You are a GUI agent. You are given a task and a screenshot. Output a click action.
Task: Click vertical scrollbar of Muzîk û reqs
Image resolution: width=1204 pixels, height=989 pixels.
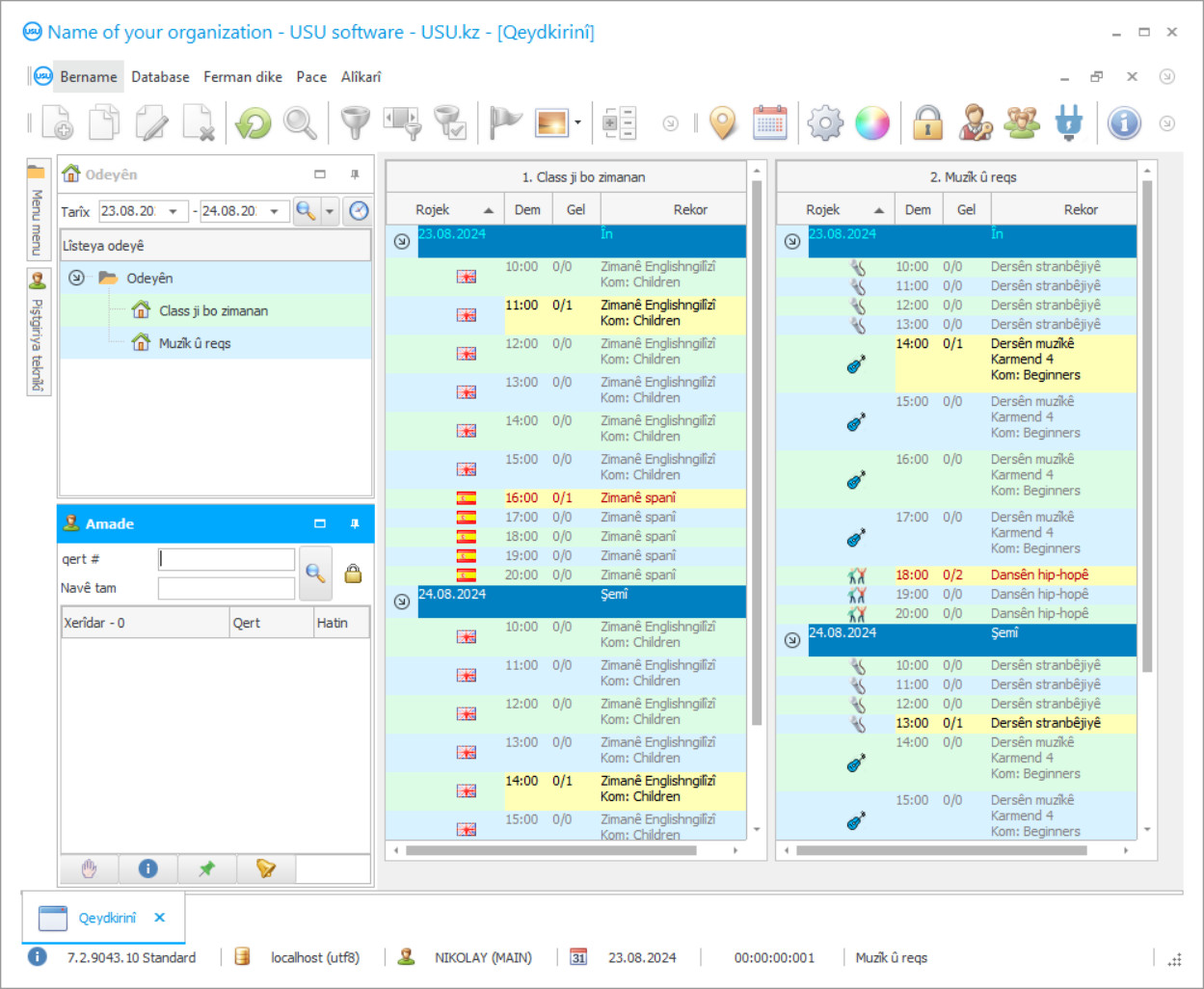click(x=1147, y=426)
